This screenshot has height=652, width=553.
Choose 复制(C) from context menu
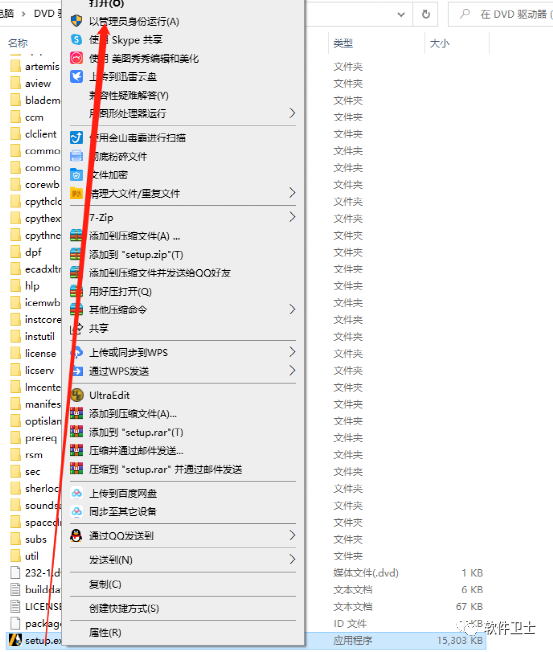click(105, 584)
